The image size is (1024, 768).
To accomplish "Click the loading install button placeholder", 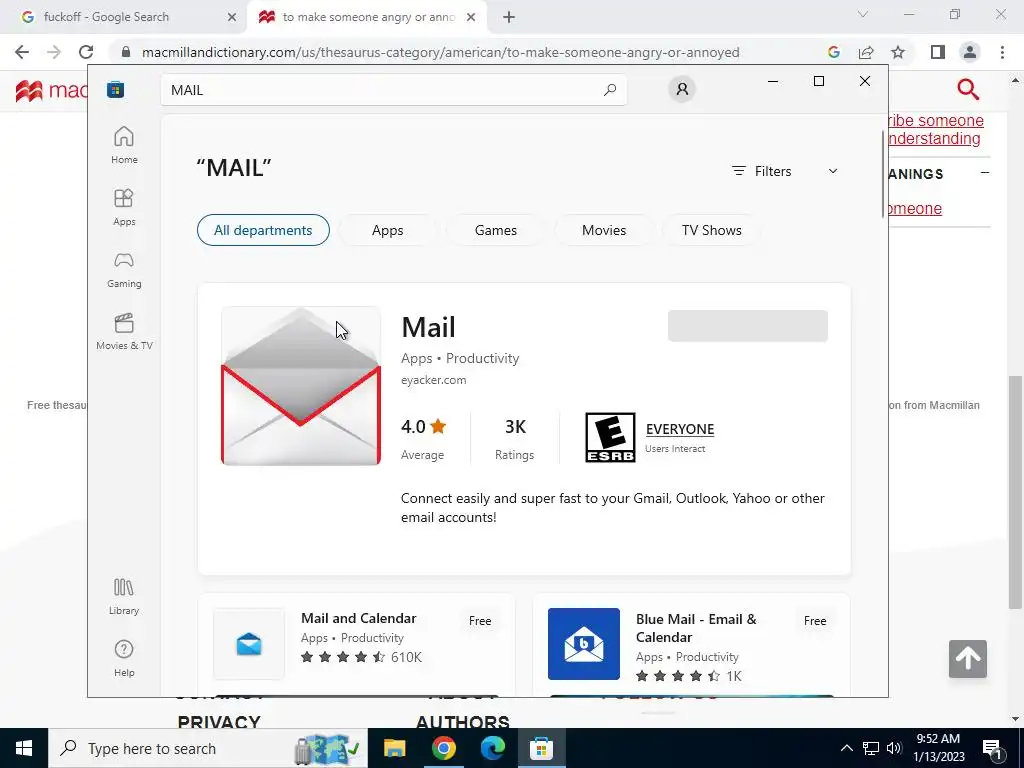I will point(748,326).
